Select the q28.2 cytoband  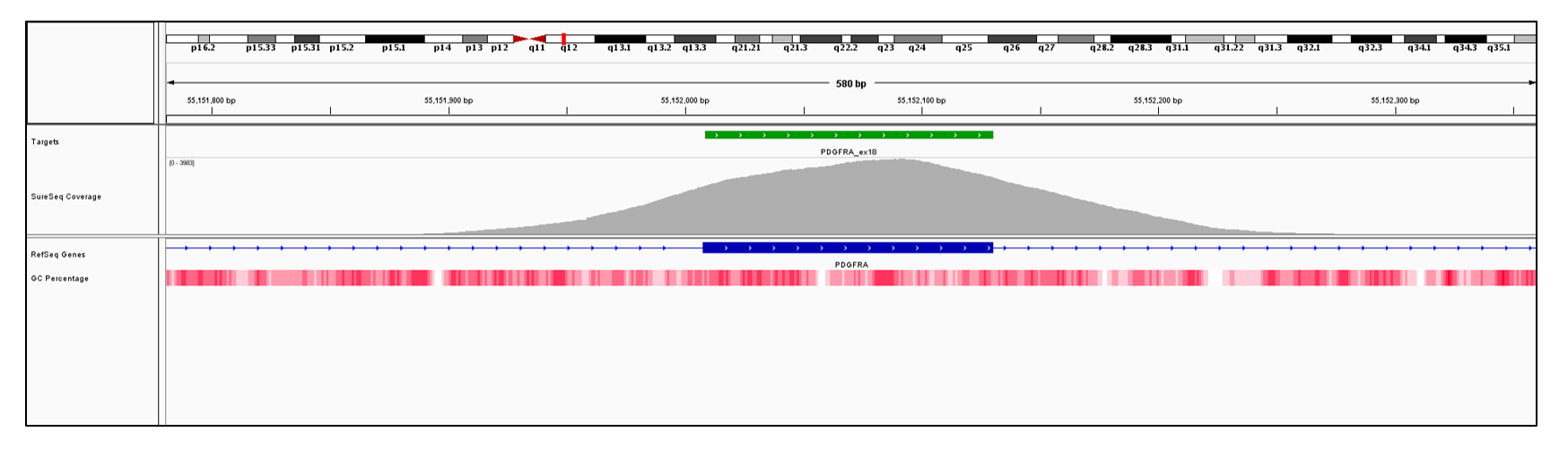1102,48
